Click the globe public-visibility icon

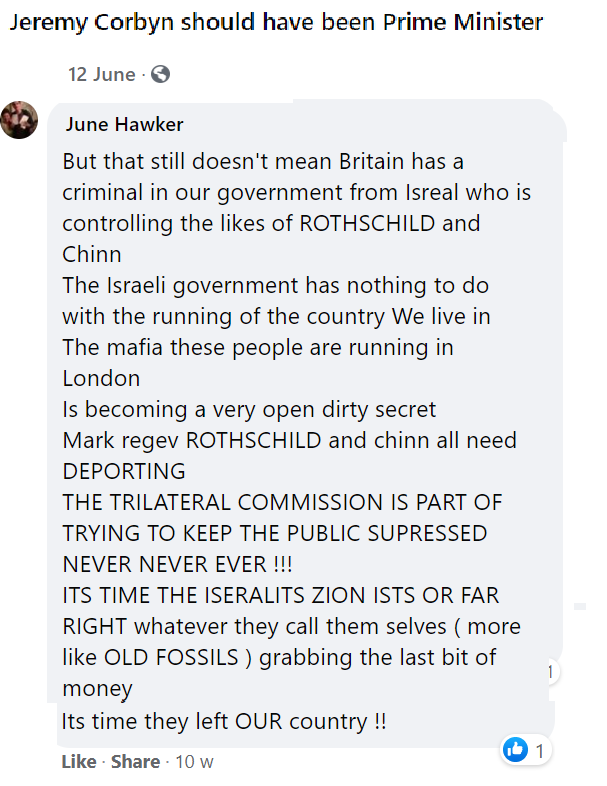[x=160, y=74]
